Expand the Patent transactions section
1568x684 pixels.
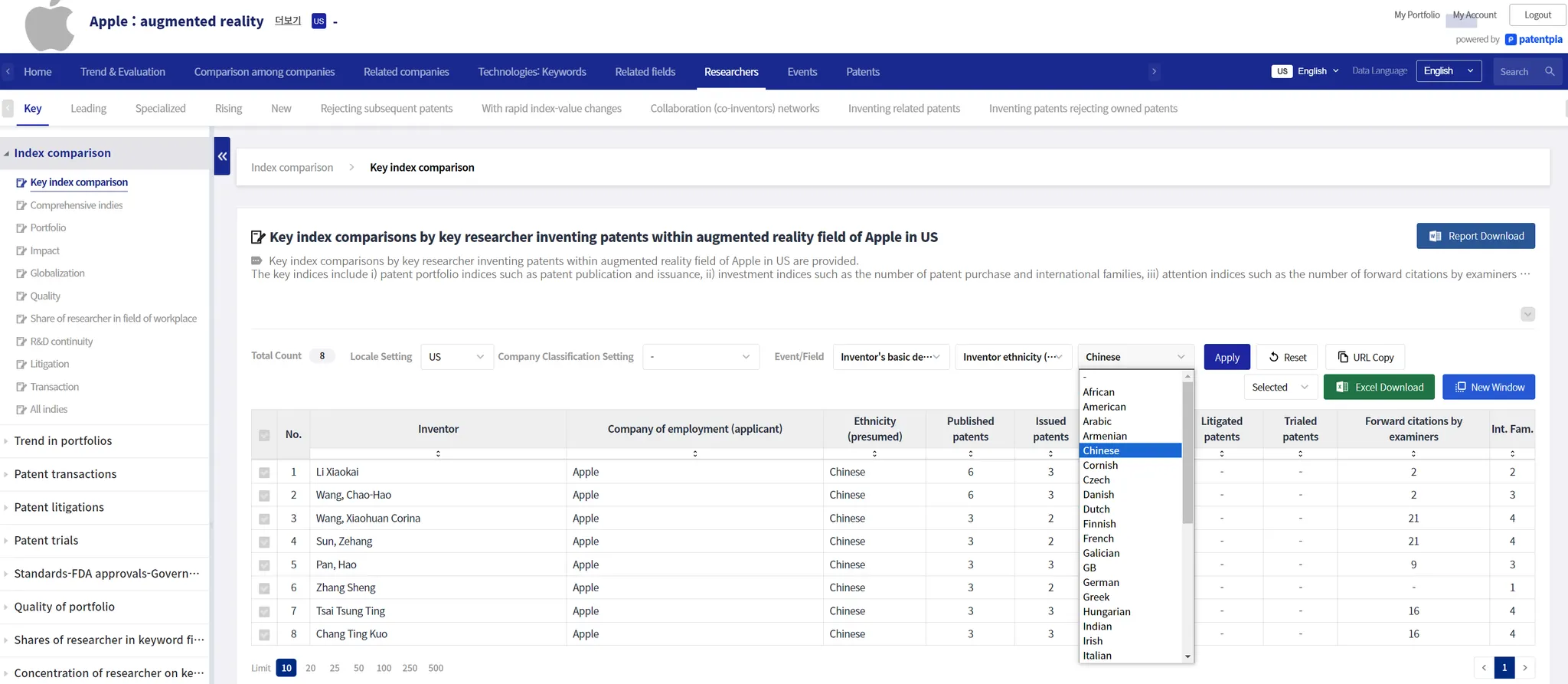pos(65,474)
